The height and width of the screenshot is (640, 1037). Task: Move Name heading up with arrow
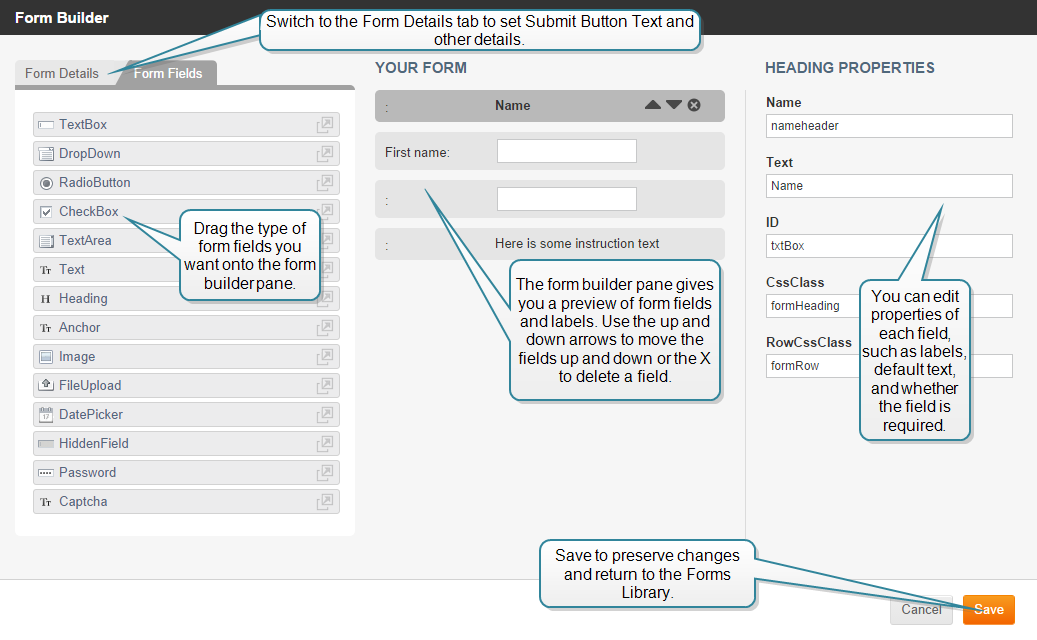(x=653, y=105)
